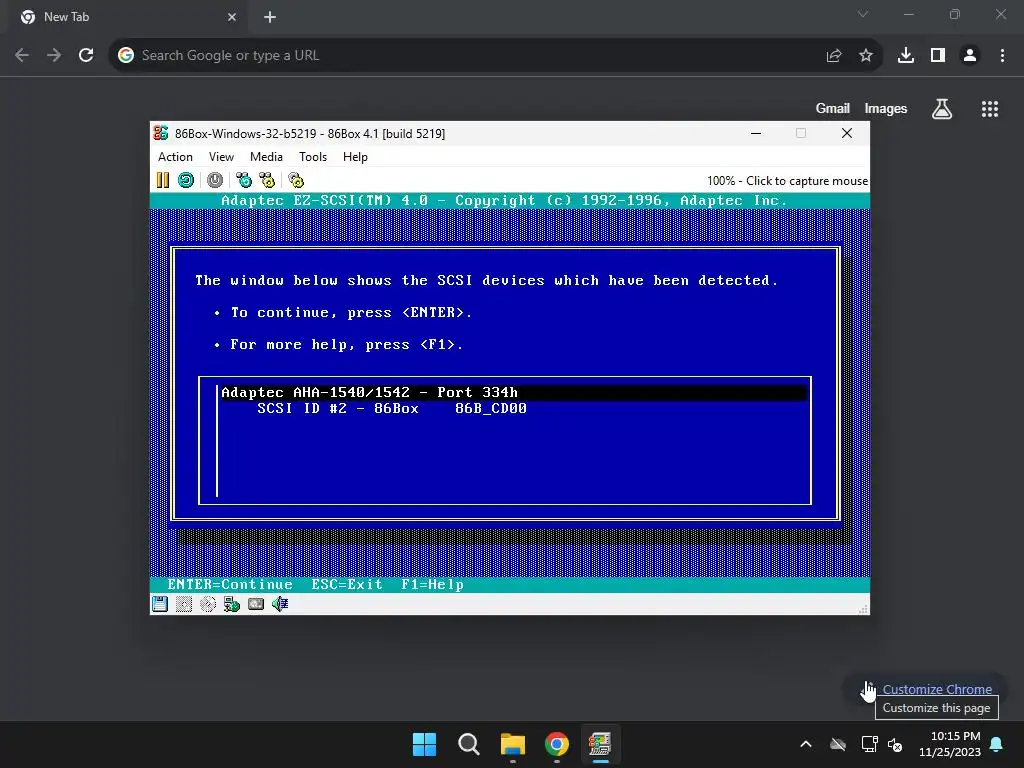1024x768 pixels.
Task: Send Ctrl+Alt+Del via toolbar icon
Action: tap(244, 180)
